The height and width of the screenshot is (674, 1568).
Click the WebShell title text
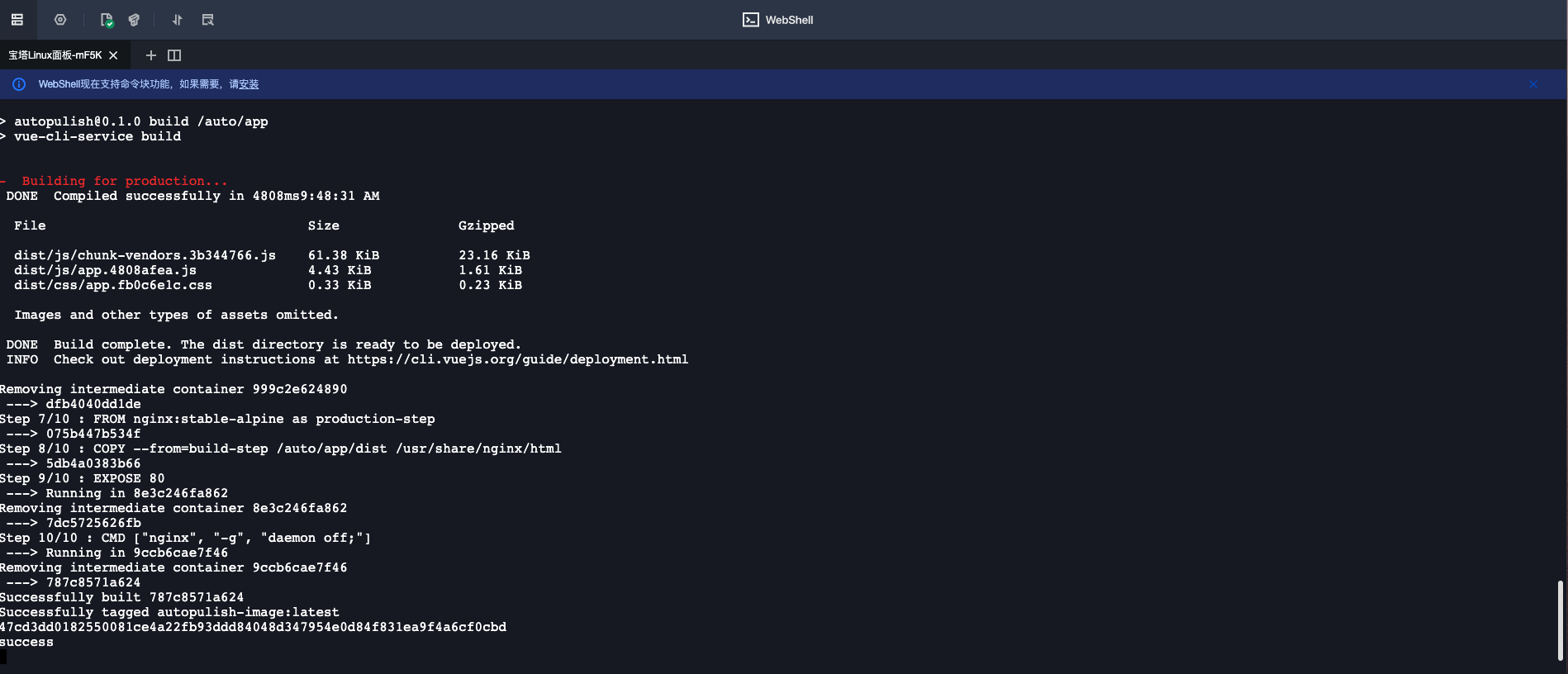click(x=789, y=20)
